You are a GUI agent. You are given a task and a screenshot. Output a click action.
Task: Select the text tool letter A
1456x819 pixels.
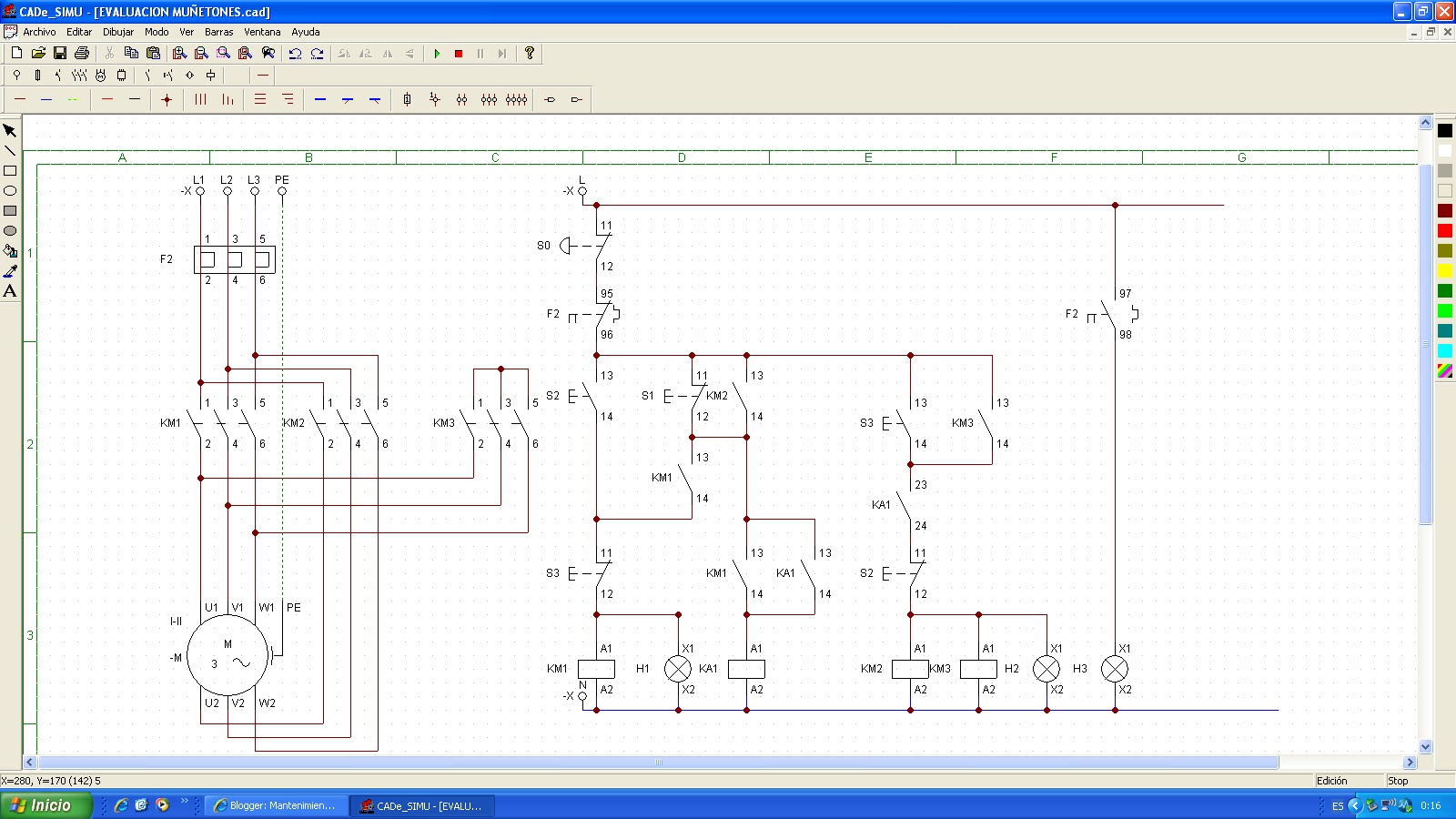10,291
